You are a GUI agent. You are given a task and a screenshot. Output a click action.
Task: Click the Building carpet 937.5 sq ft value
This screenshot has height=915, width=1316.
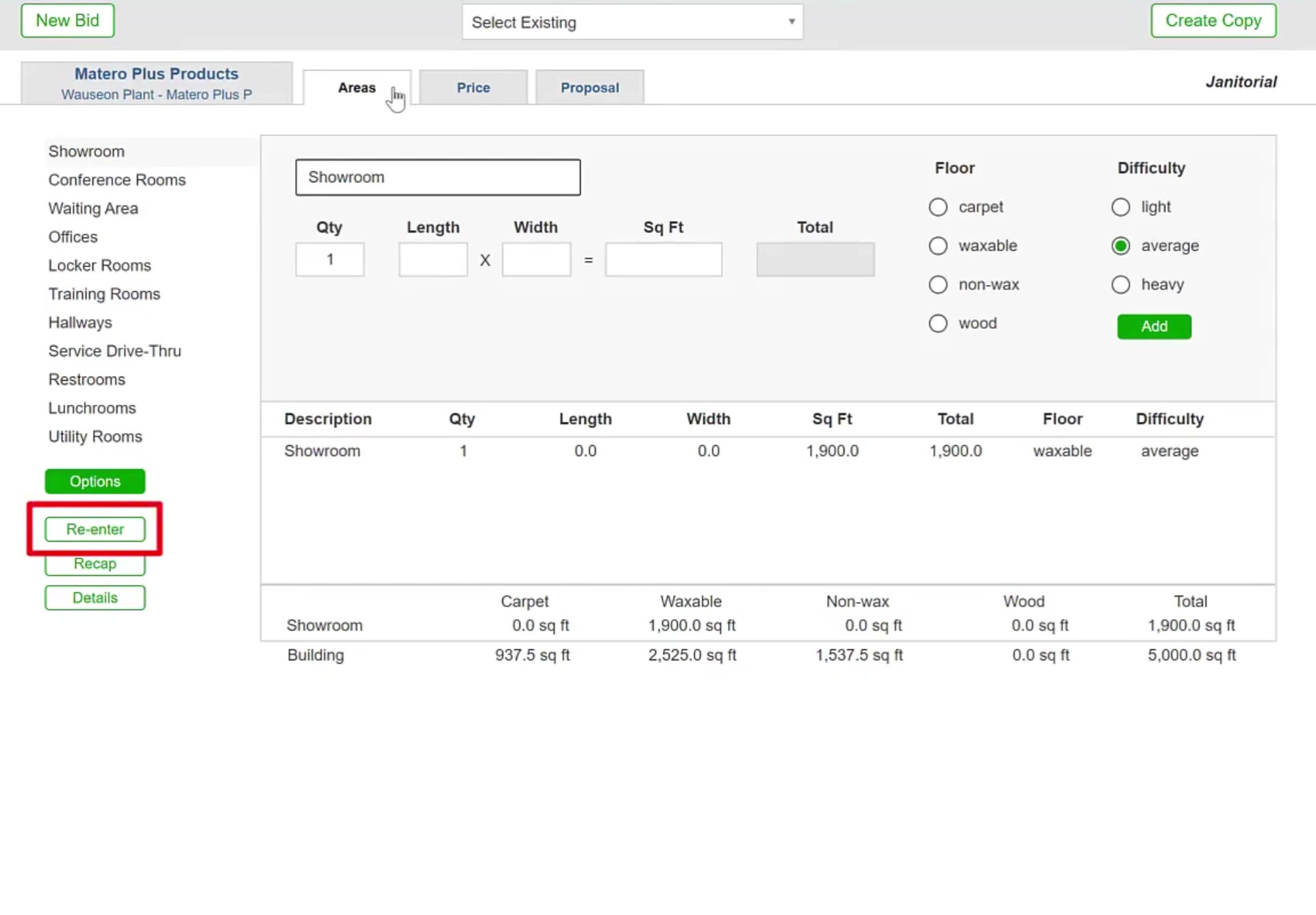(533, 655)
